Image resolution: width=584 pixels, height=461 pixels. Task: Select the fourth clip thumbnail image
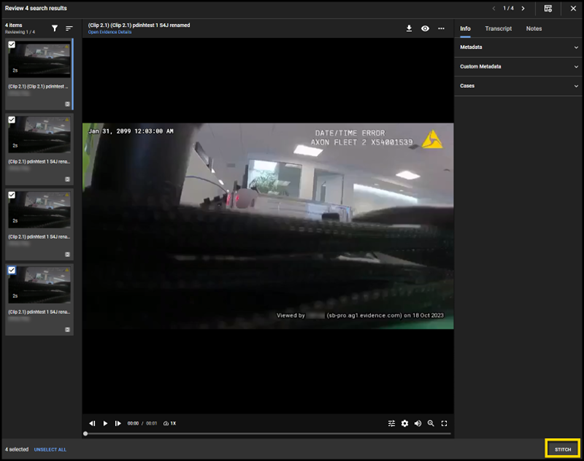39,285
